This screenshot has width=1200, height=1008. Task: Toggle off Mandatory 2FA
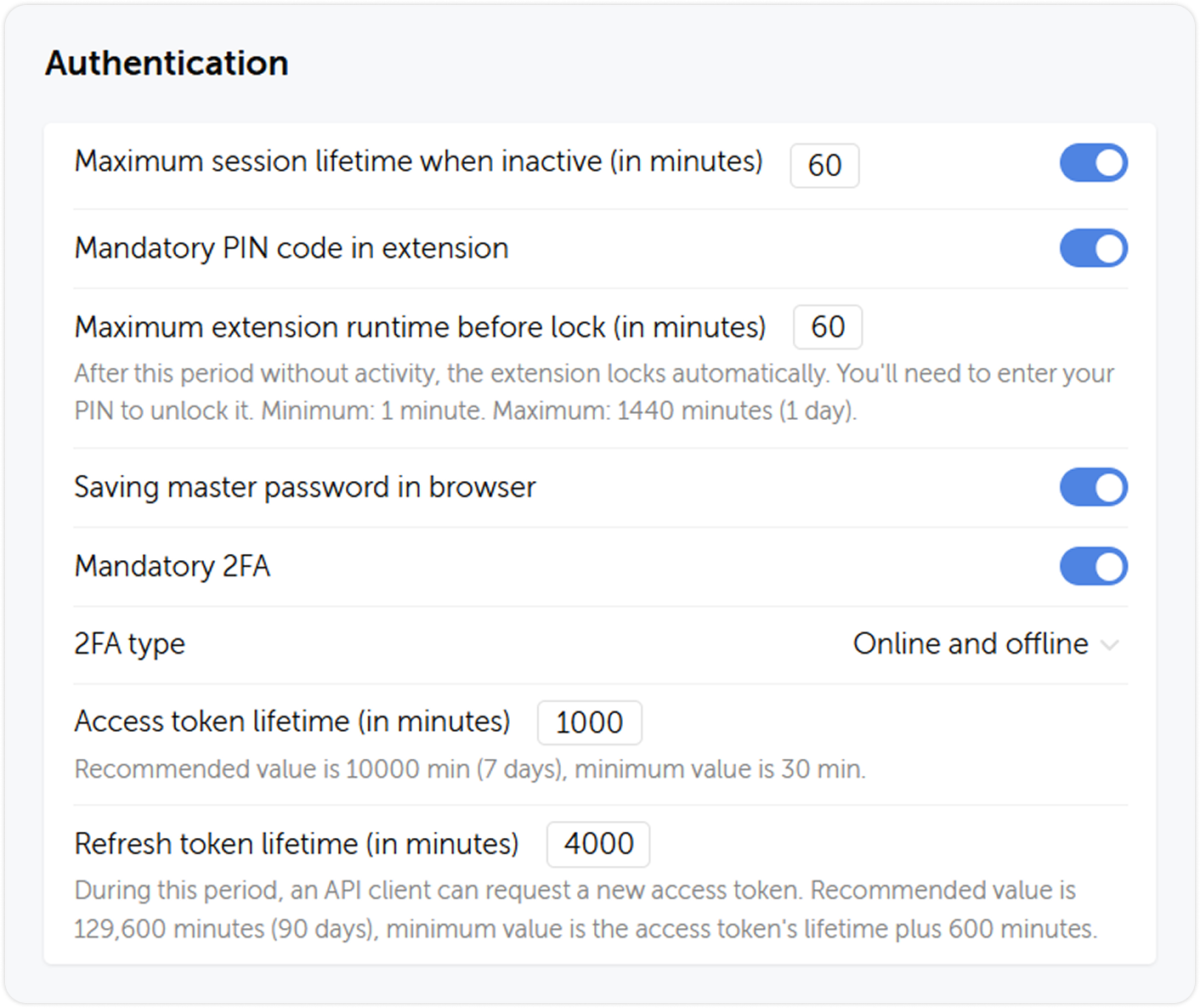click(1094, 566)
